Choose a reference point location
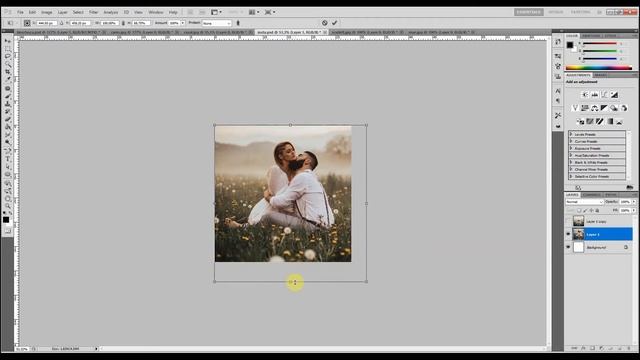This screenshot has width=640, height=360. [27, 23]
